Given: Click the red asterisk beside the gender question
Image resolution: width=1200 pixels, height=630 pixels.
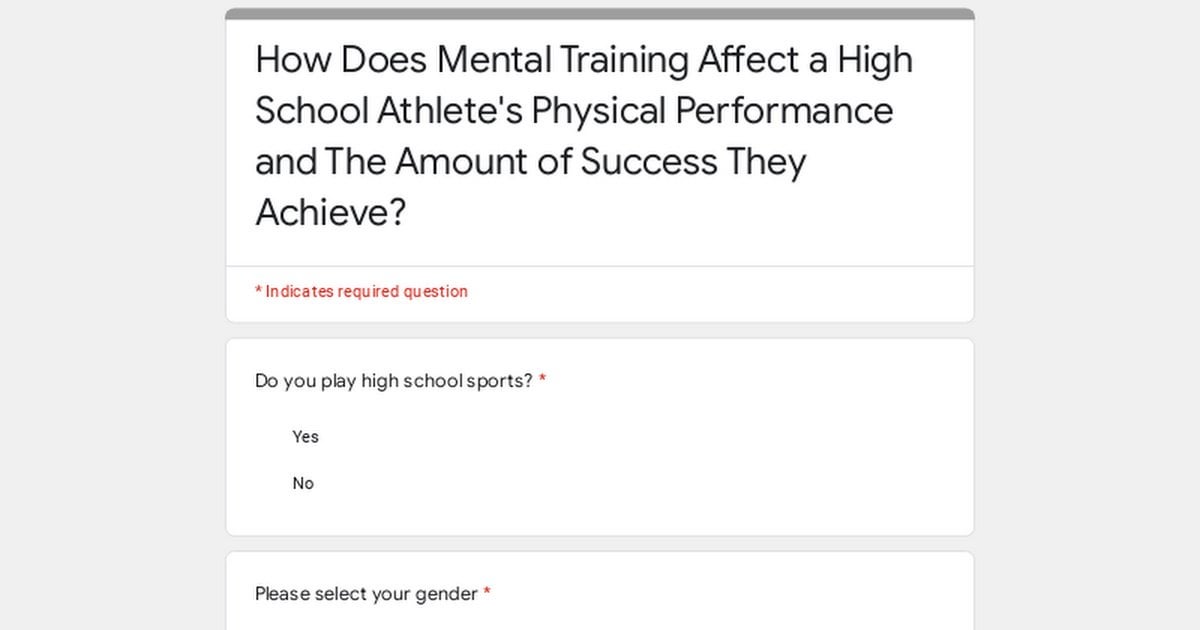Looking at the screenshot, I should click(x=487, y=593).
